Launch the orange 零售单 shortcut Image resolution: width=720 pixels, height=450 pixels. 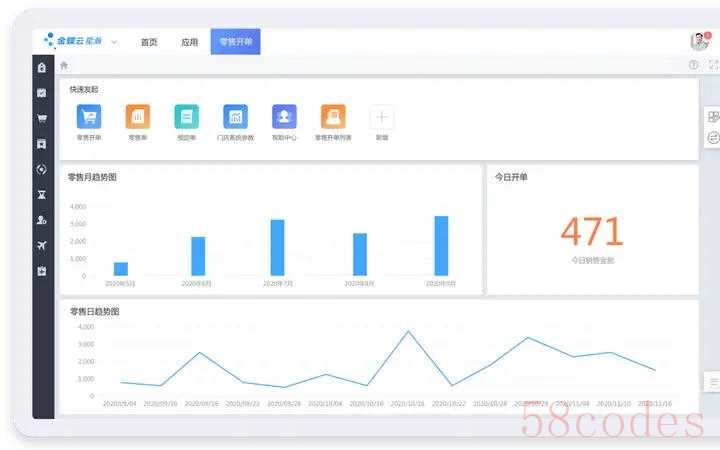(x=138, y=117)
